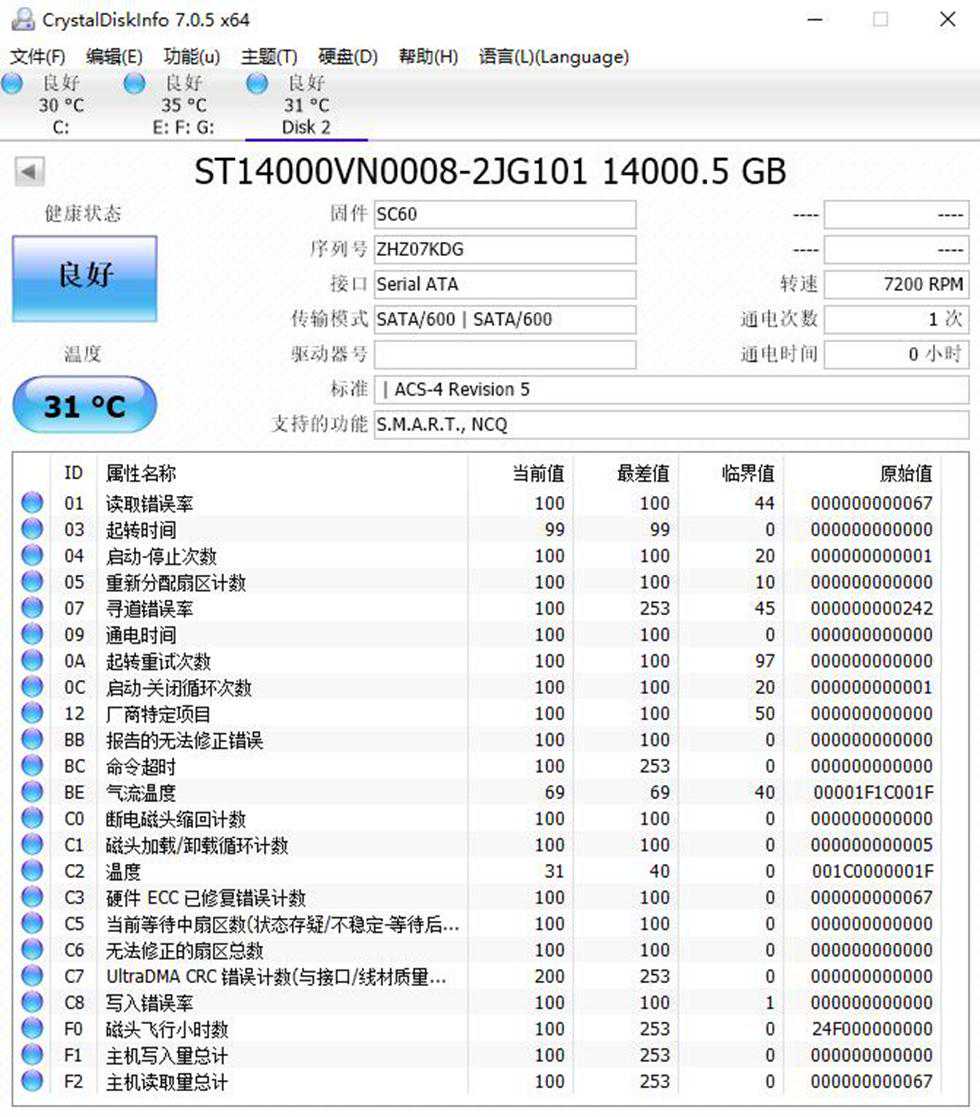Click status orb for 重新分配扇区计数 row
Viewport: 980px width, 1117px height.
pos(32,582)
